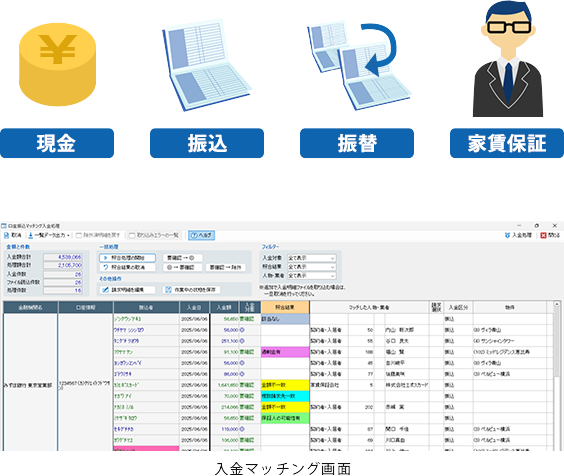This screenshot has height=476, width=564.
Task: Click the 谷口 person name cell
Action: pyautogui.click(x=406, y=341)
